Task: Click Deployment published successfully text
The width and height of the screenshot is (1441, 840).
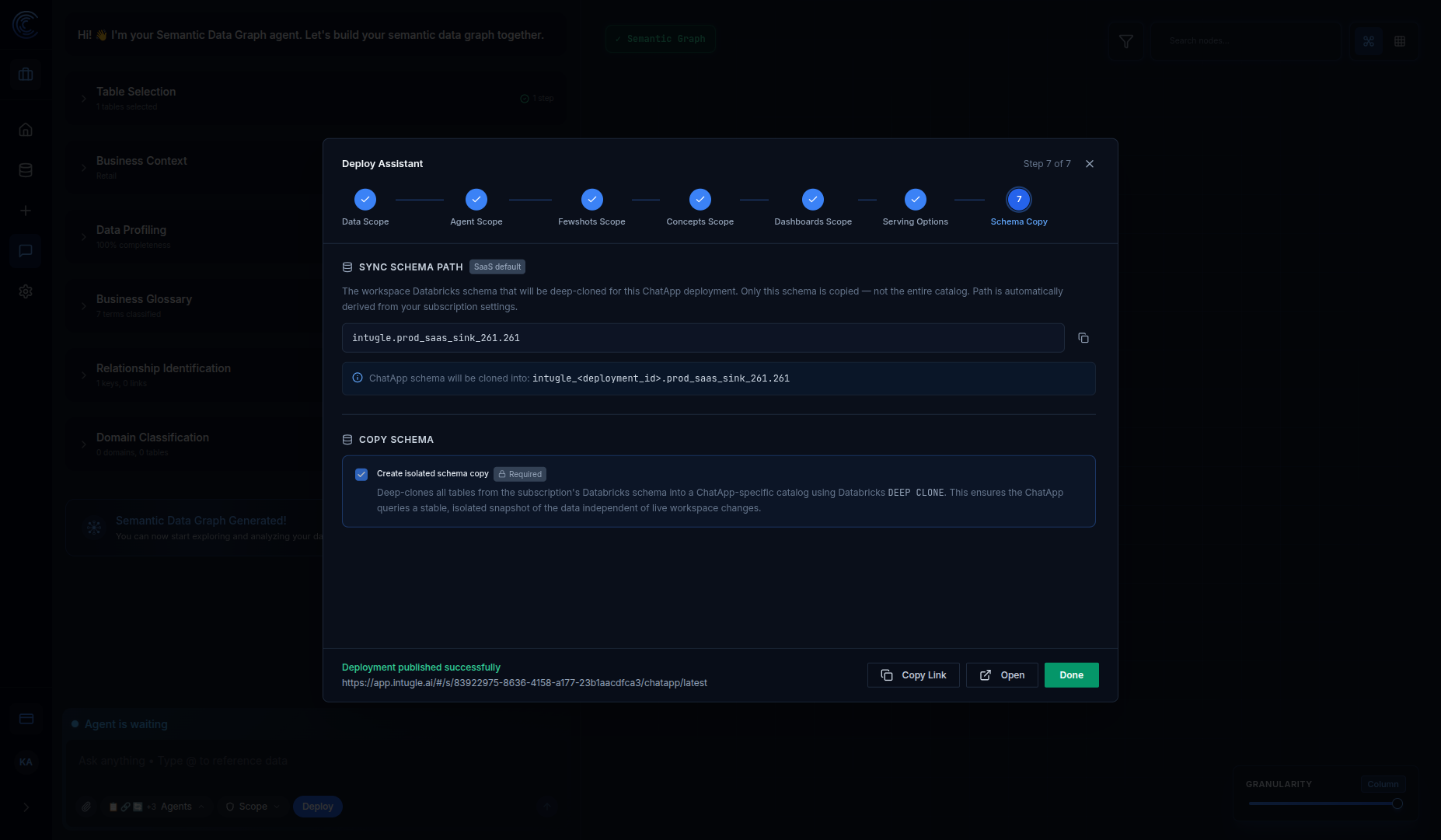Action: click(421, 667)
